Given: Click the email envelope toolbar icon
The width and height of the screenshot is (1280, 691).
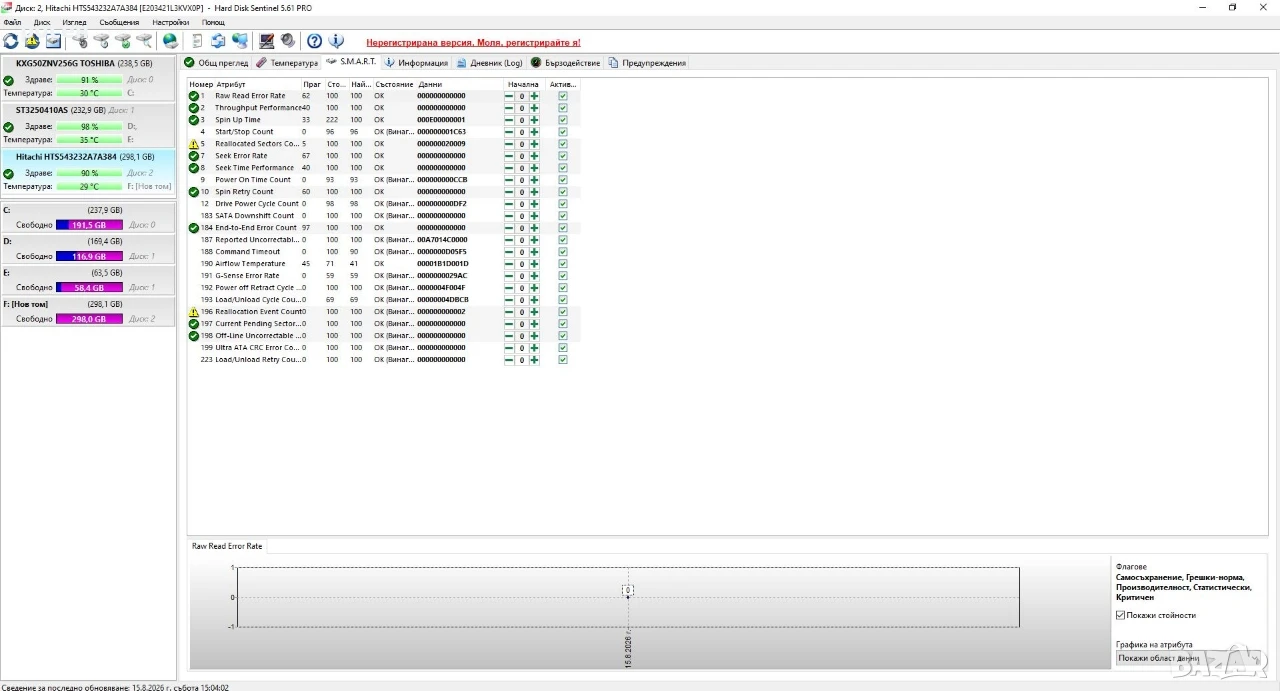Looking at the screenshot, I should [x=53, y=41].
